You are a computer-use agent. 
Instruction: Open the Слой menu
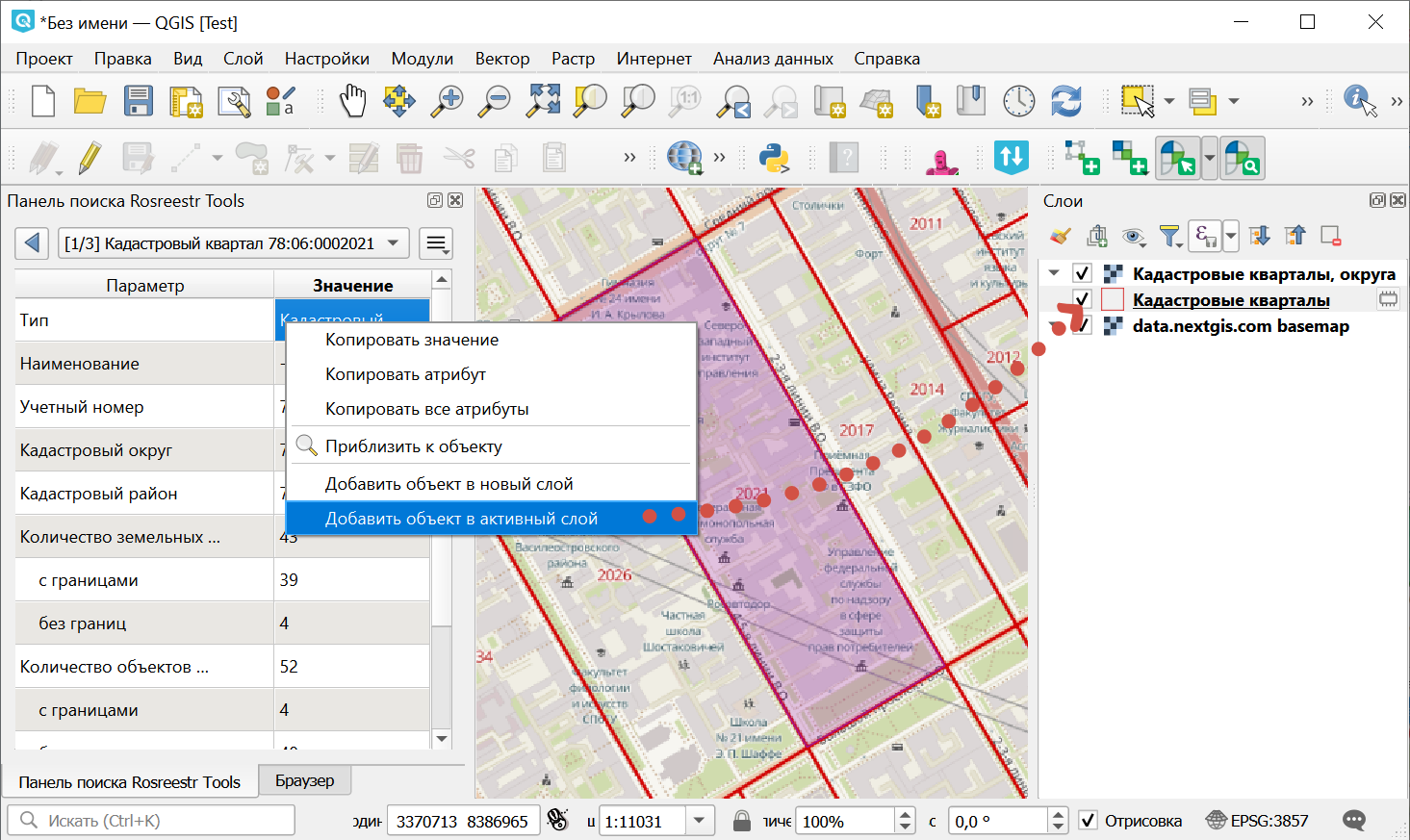[244, 59]
